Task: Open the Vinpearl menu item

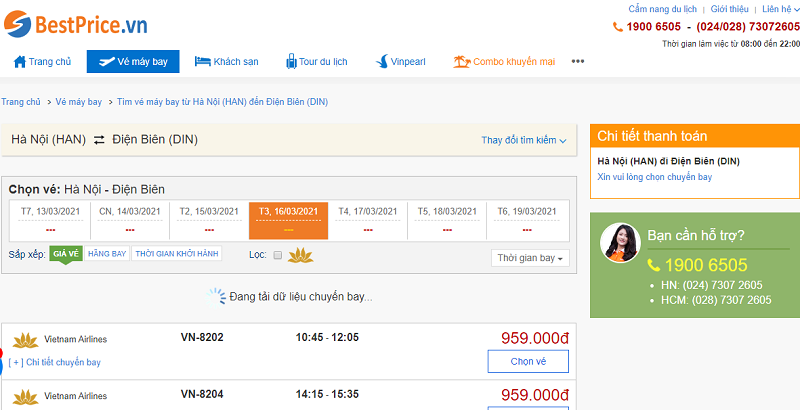Action: tap(400, 62)
